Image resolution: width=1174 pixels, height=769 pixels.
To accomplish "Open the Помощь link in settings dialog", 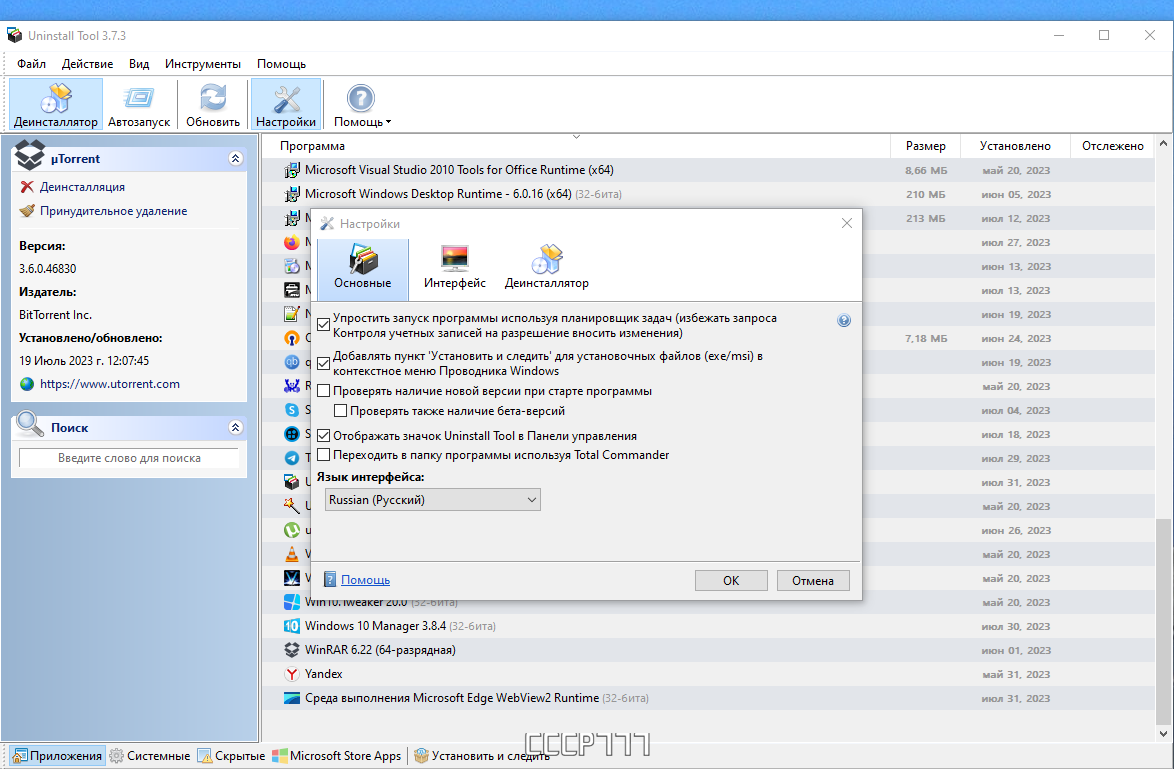I will coord(365,580).
